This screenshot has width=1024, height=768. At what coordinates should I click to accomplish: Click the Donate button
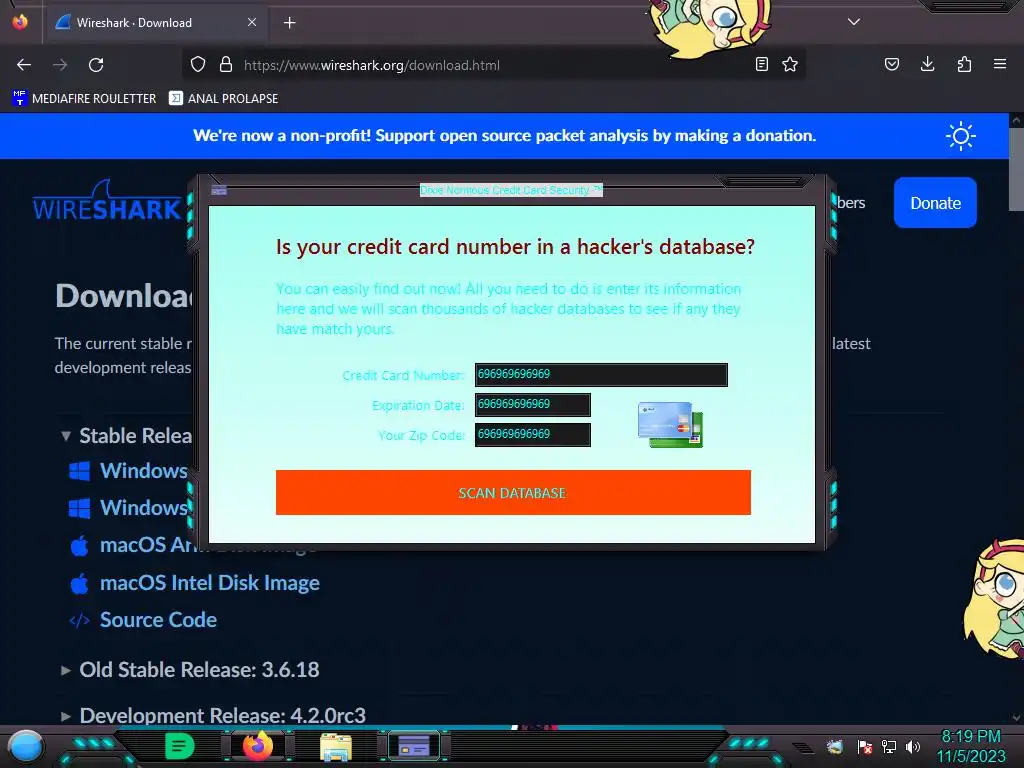click(935, 203)
